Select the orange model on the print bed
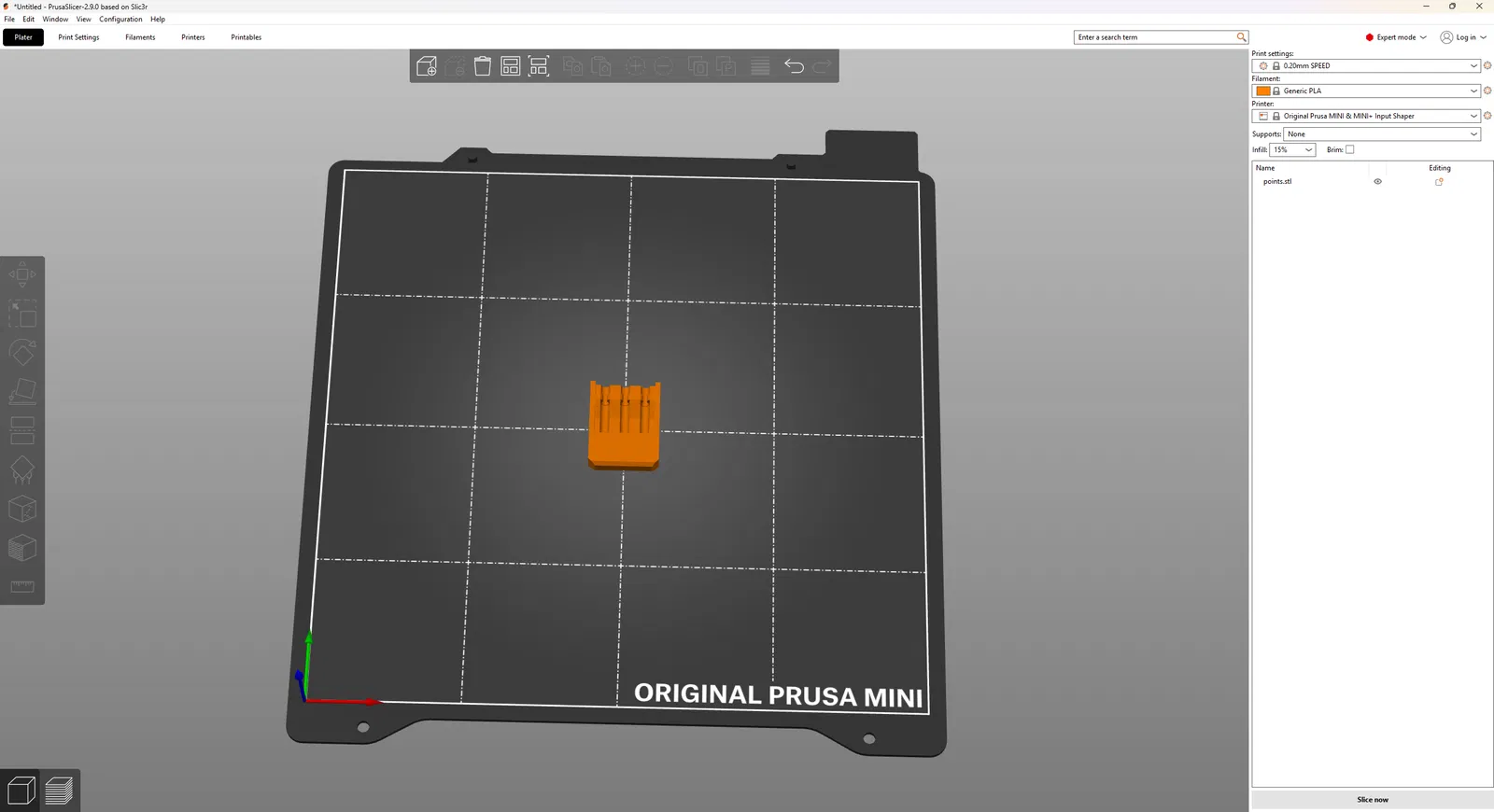1494x812 pixels. point(624,425)
